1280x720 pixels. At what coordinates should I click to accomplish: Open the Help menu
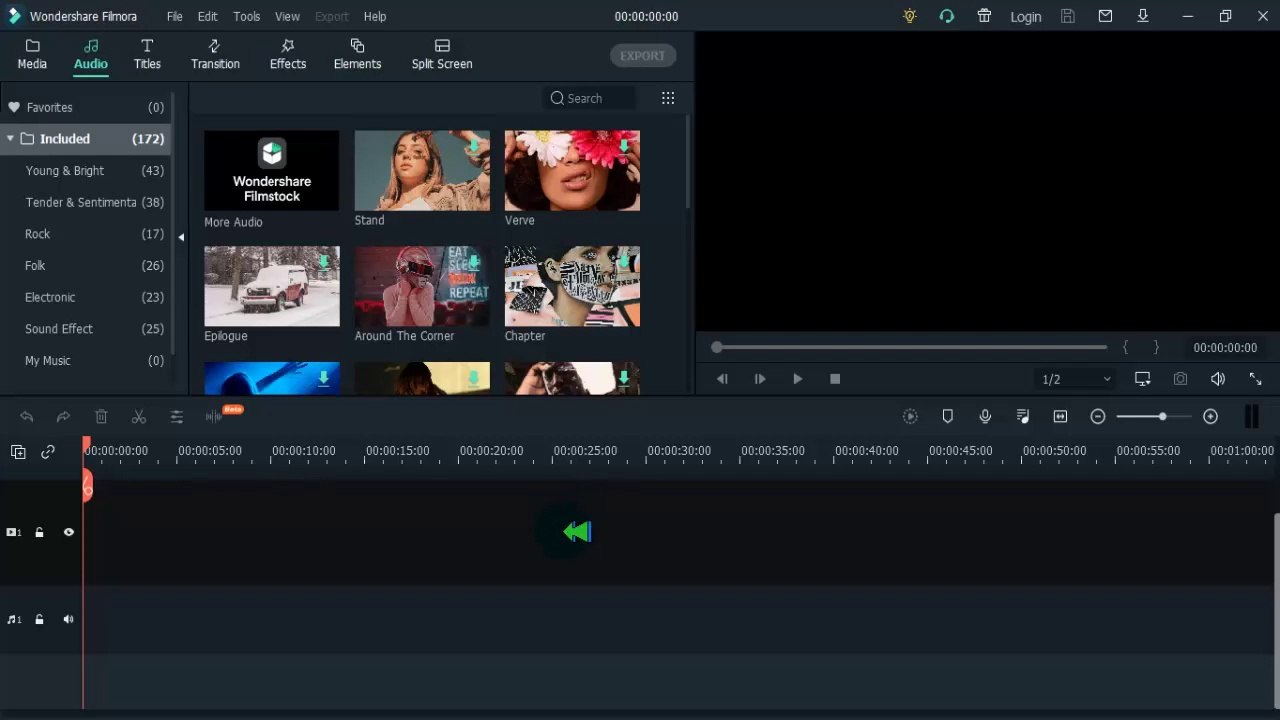(x=375, y=16)
